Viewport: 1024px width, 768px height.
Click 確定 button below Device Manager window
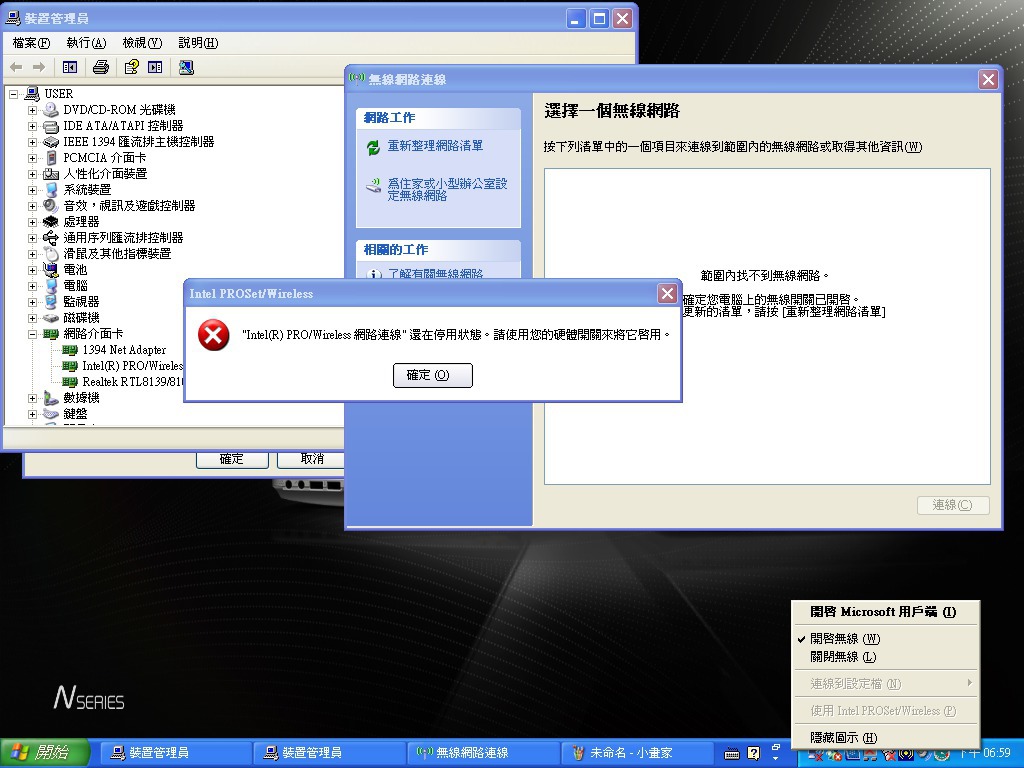point(232,459)
